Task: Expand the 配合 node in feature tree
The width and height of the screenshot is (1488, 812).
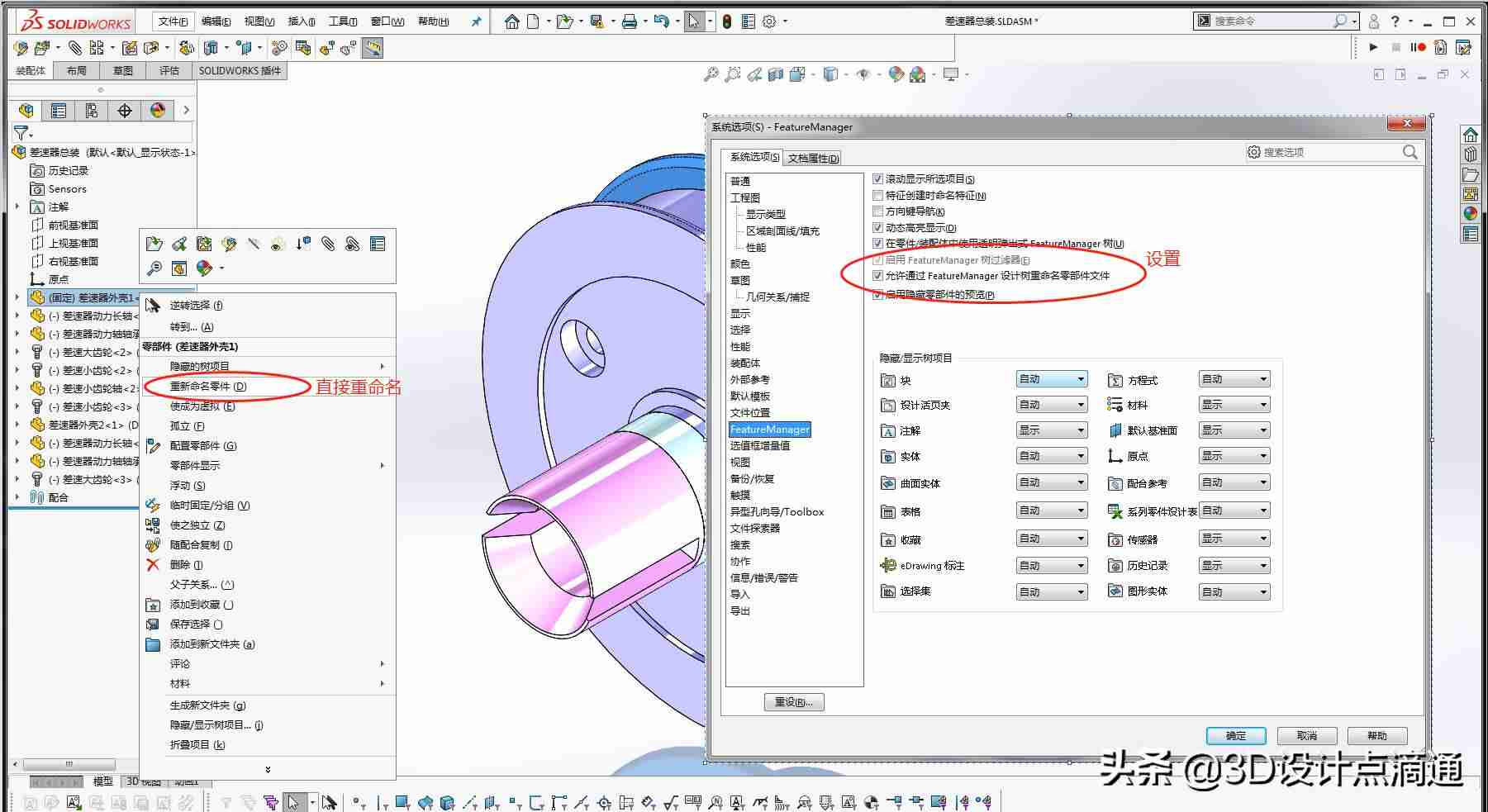Action: 17,497
